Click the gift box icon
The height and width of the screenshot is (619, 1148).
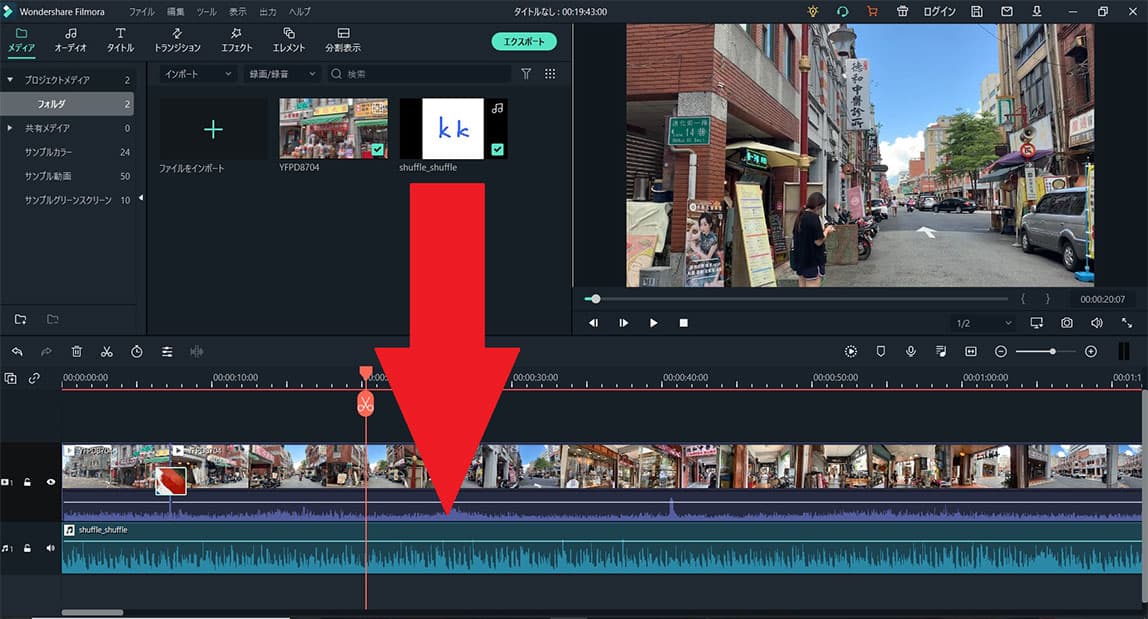pos(902,12)
